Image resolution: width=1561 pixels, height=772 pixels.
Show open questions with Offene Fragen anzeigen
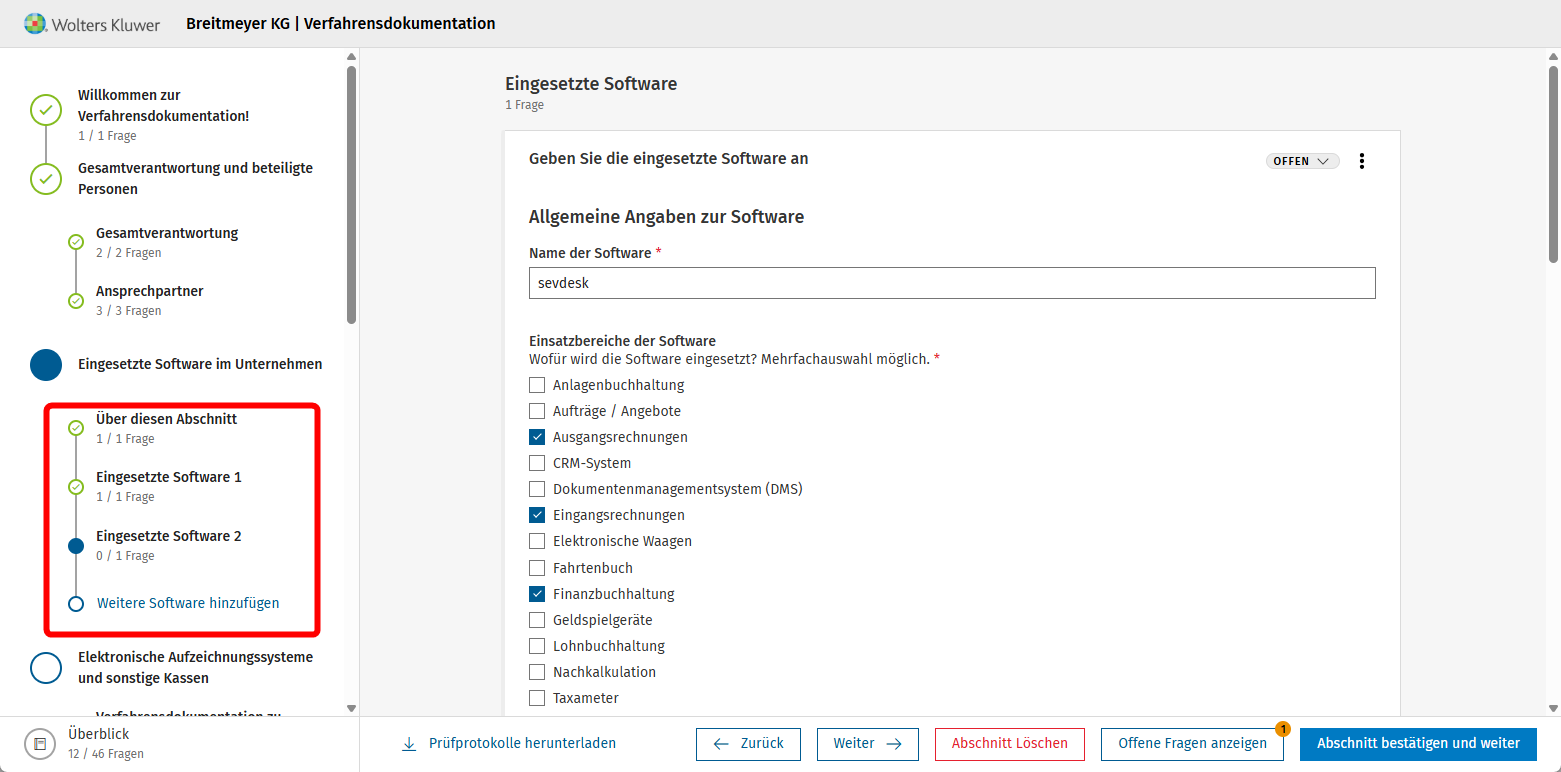tap(1192, 744)
